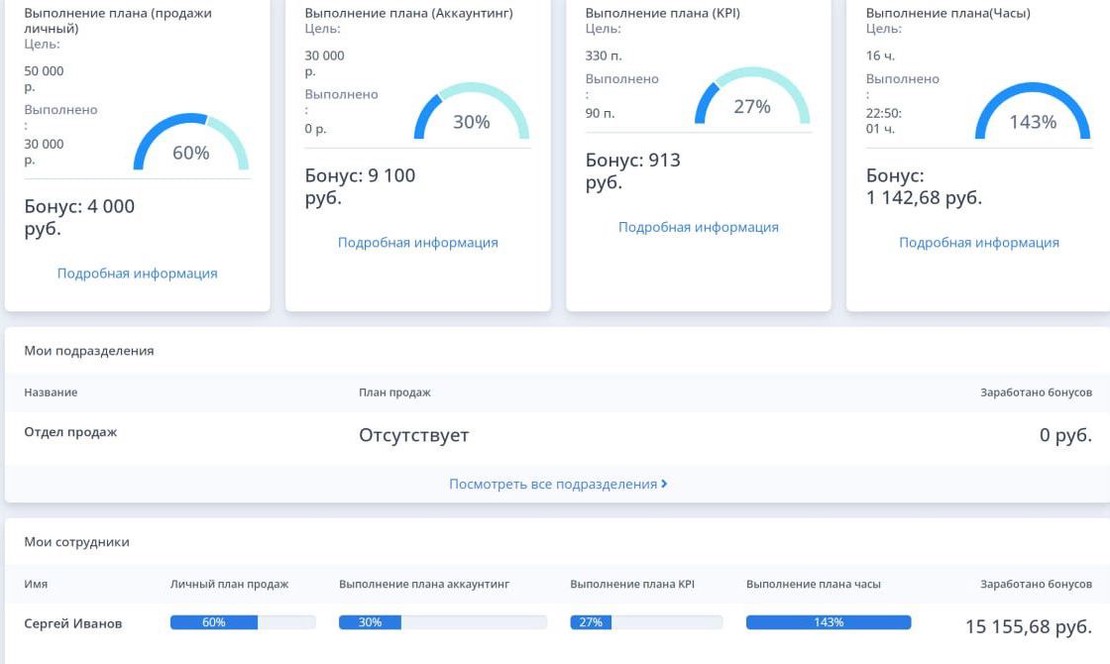The image size is (1110, 664).
Task: Open Подробная информация in personal sales card
Action: 137,273
